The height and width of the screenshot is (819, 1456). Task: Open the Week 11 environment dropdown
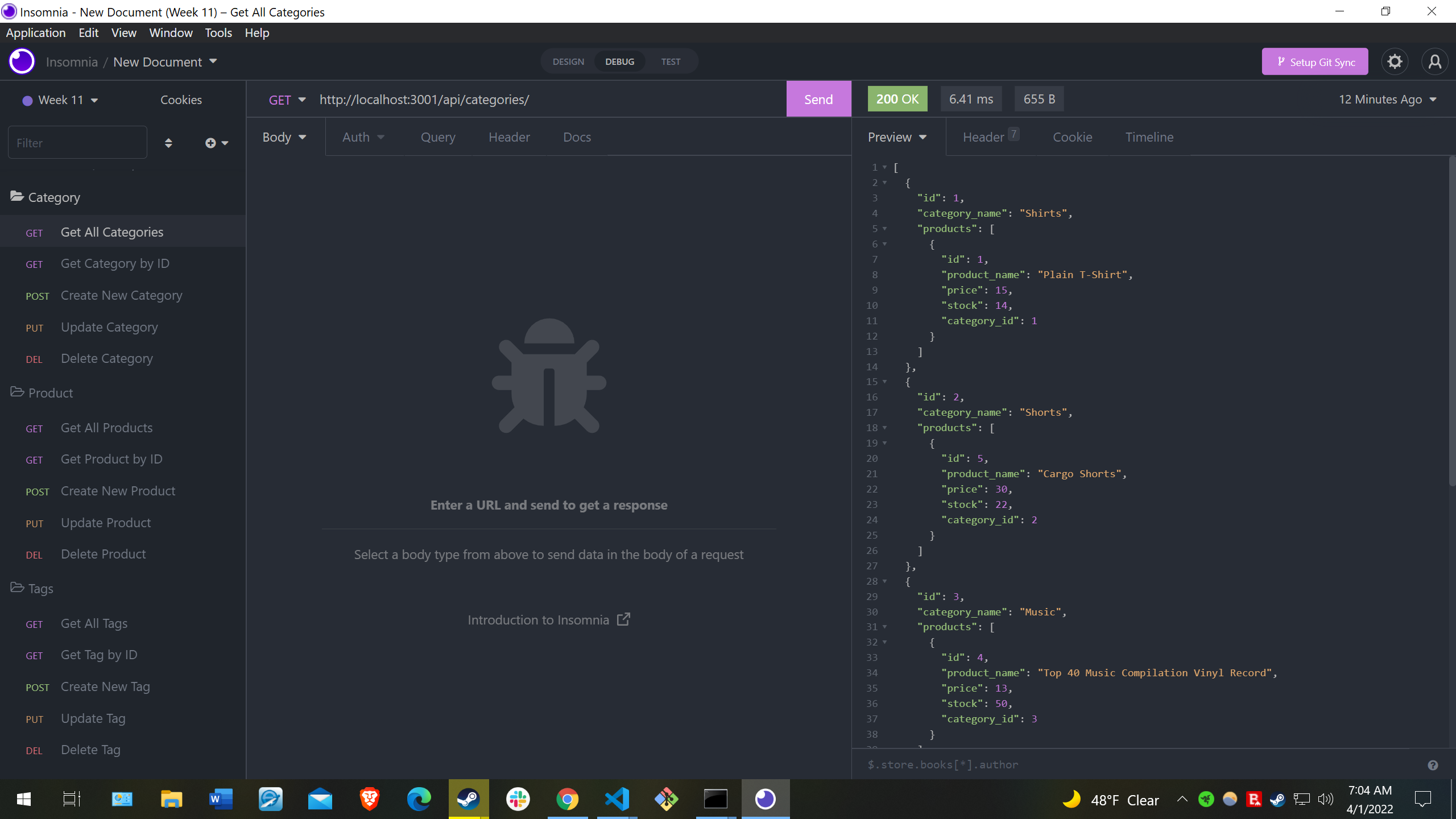[x=60, y=99]
